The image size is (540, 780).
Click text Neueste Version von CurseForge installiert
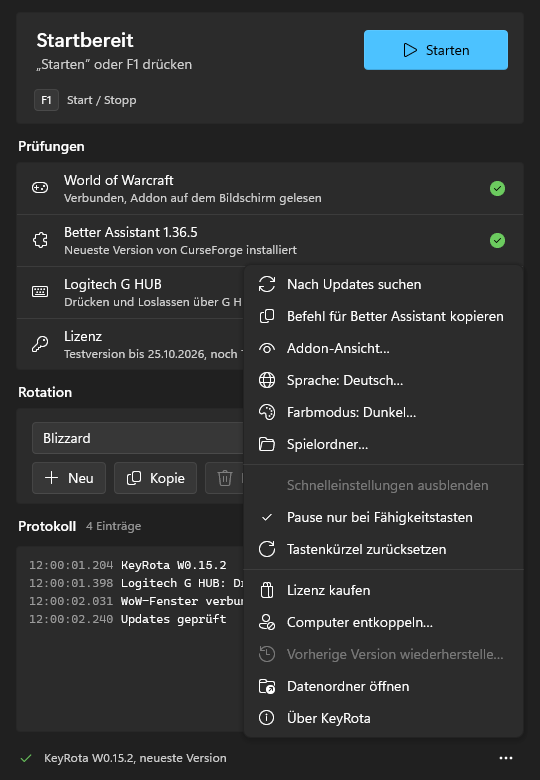click(x=180, y=250)
